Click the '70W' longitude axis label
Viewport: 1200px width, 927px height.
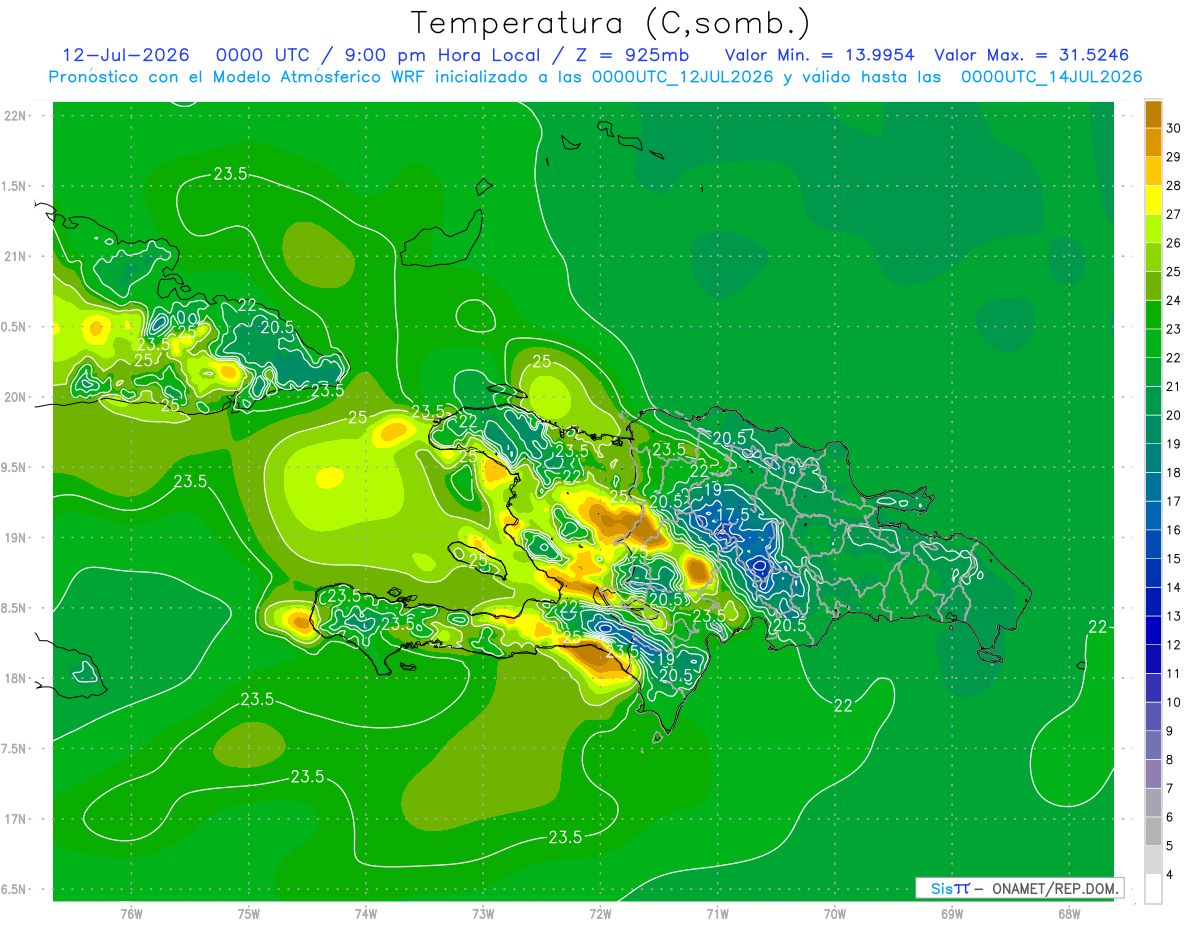(834, 914)
